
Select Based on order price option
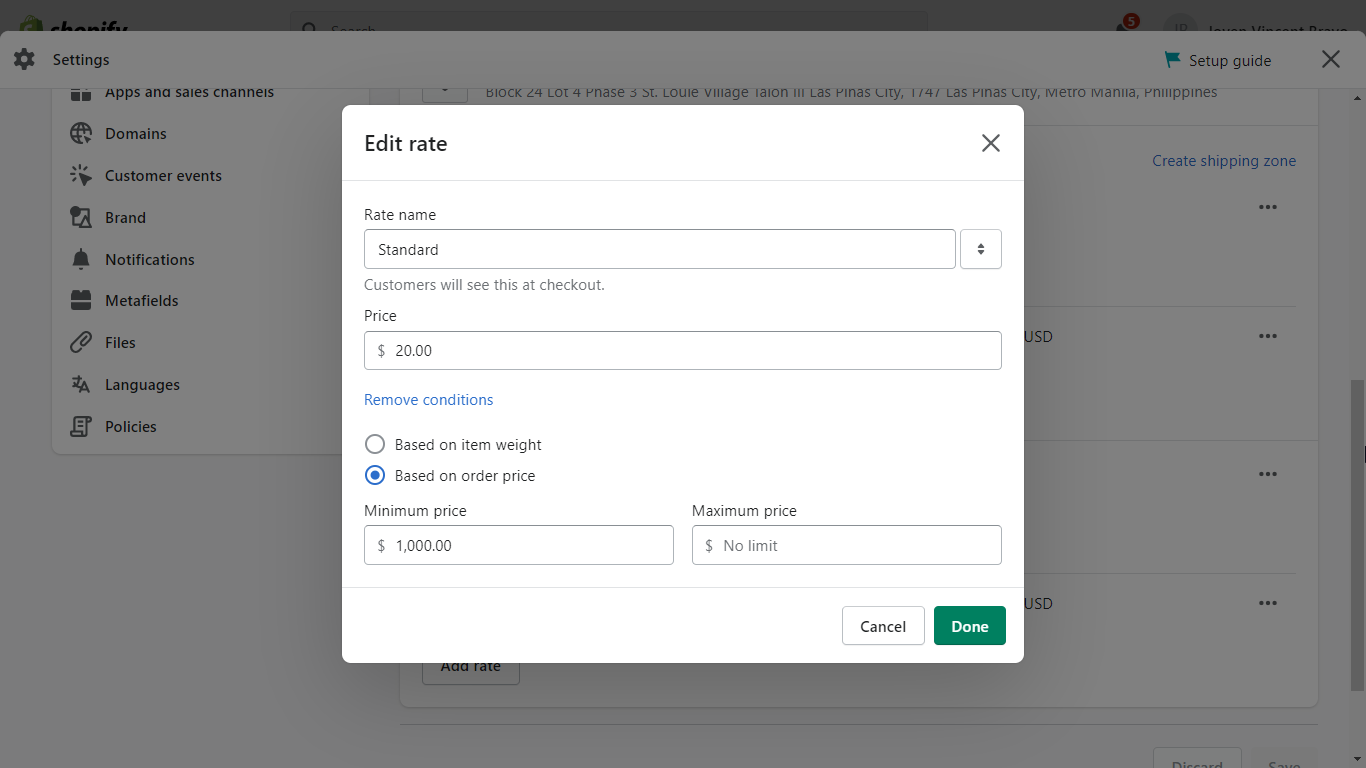pyautogui.click(x=375, y=475)
